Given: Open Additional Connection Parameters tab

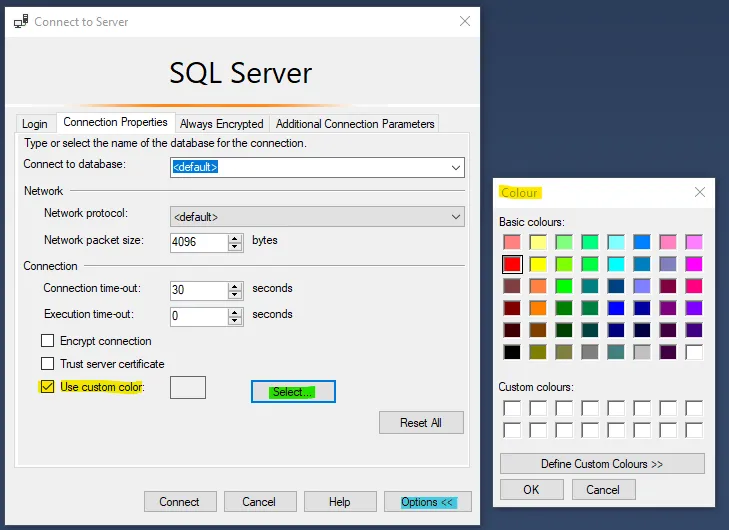Looking at the screenshot, I should [355, 124].
